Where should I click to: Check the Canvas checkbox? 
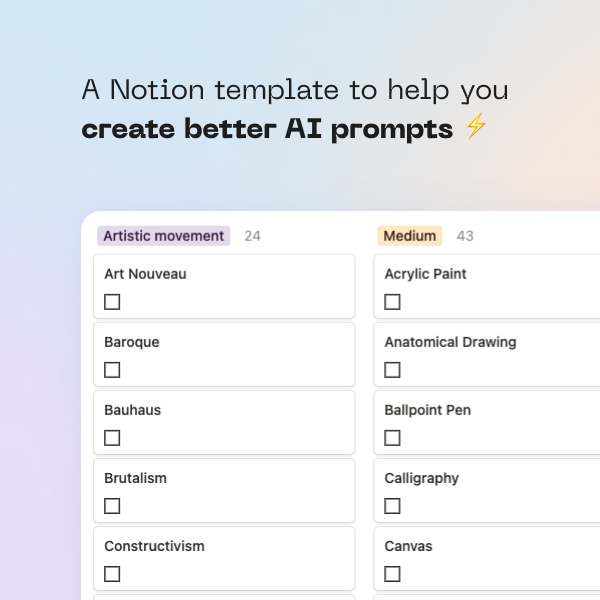point(392,574)
